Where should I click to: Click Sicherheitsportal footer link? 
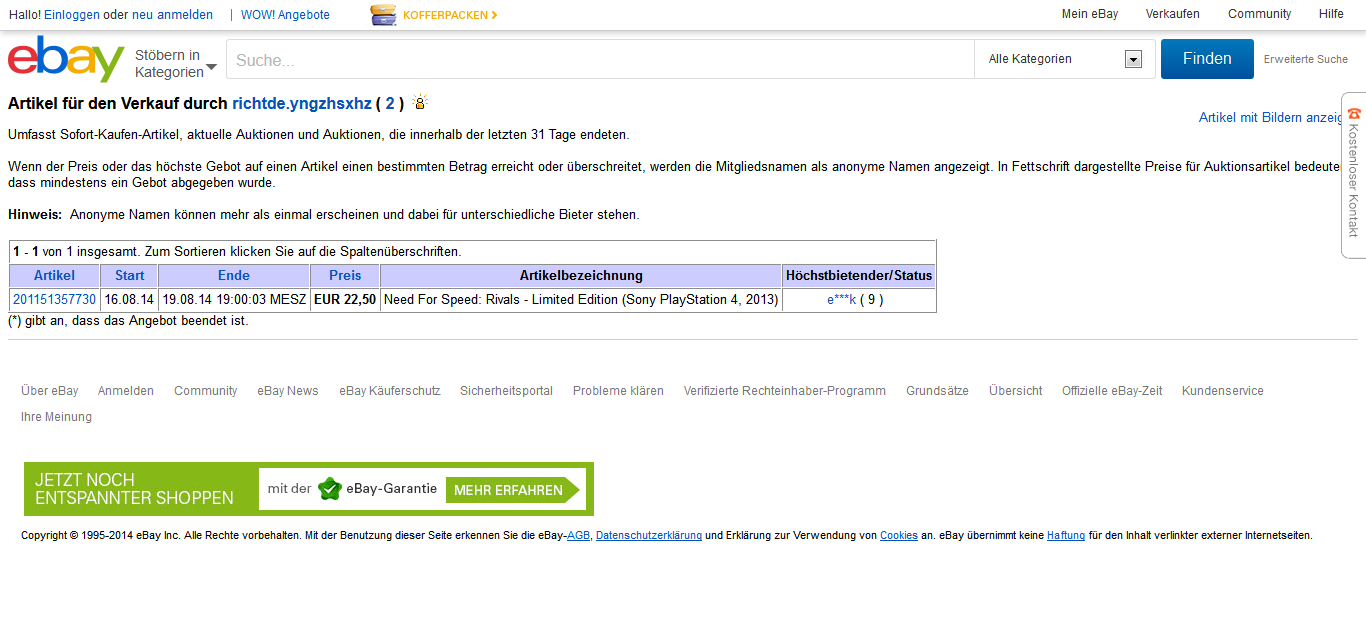point(506,391)
